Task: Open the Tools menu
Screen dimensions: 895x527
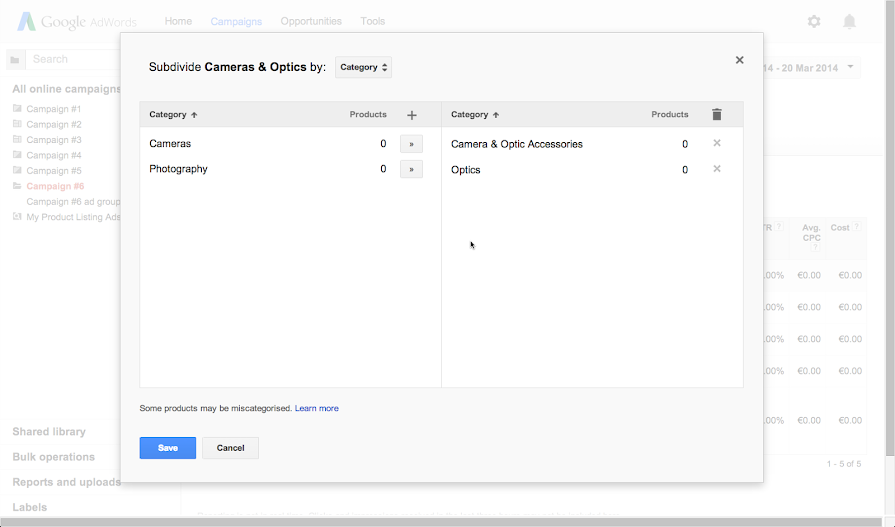Action: click(373, 21)
